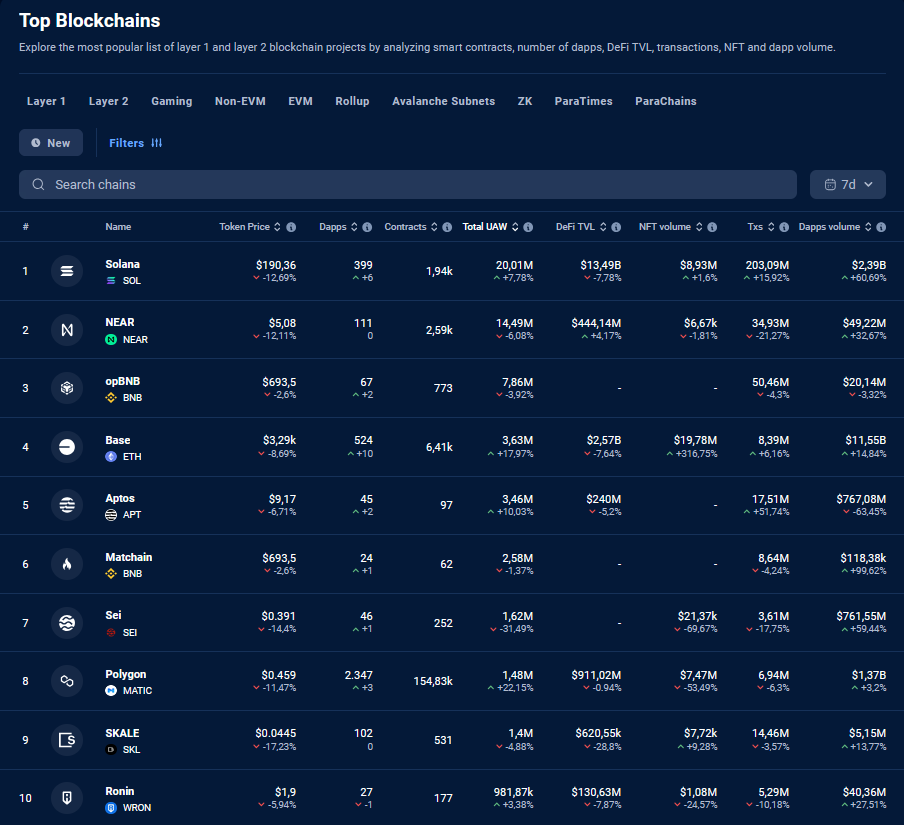Select the EVM tab

[x=300, y=101]
